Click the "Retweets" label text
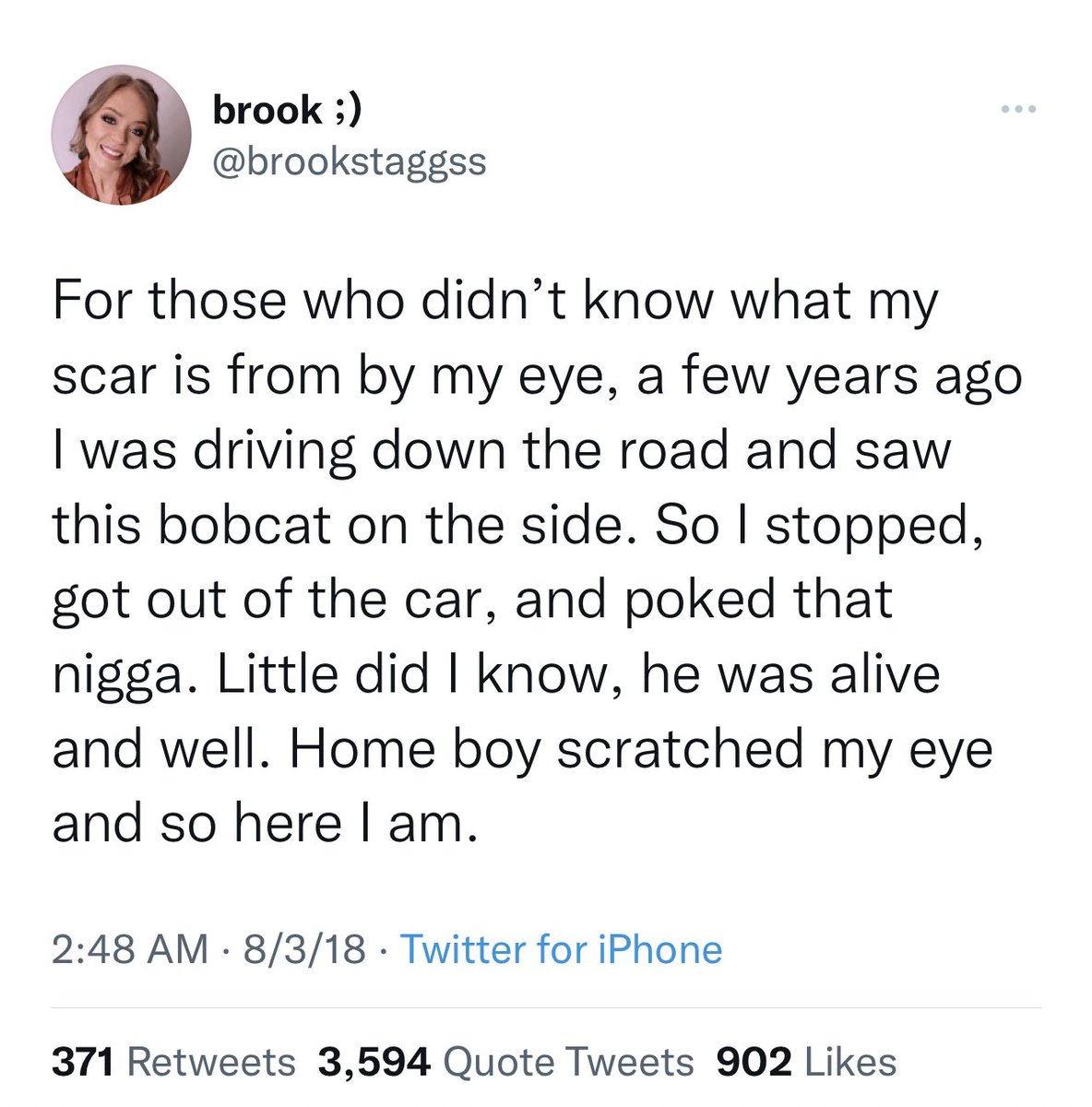The image size is (1092, 1107). tap(210, 1062)
